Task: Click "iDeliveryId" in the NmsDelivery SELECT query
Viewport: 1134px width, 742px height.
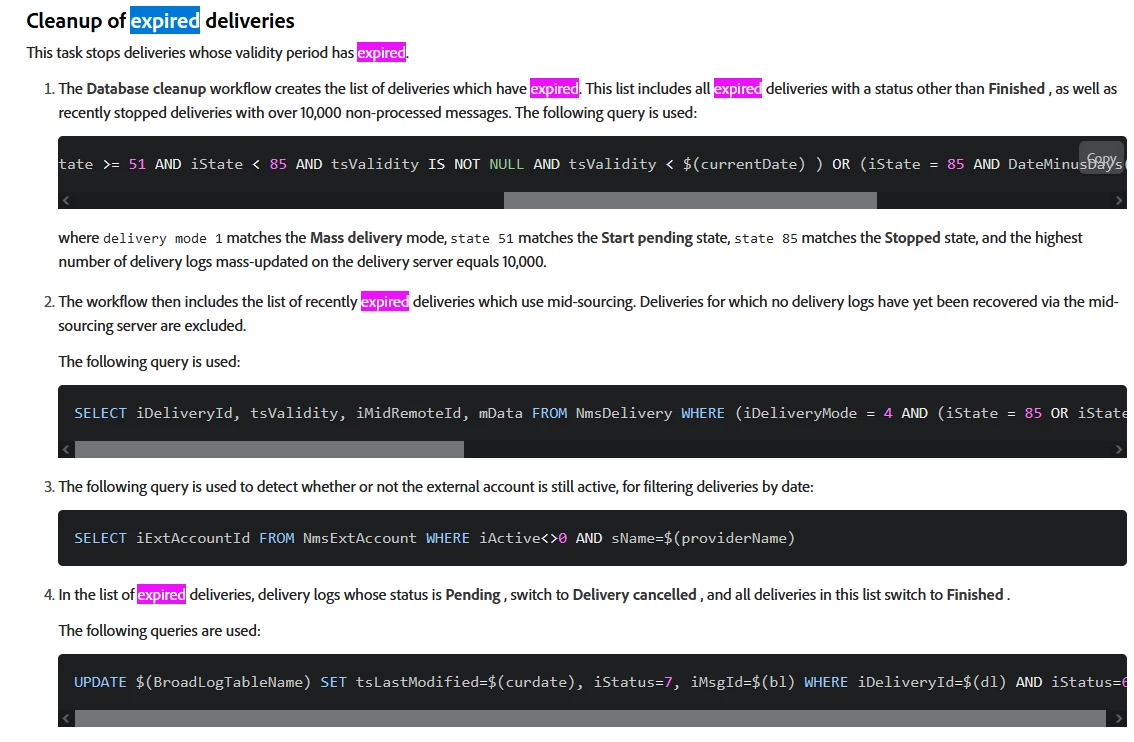Action: 184,413
